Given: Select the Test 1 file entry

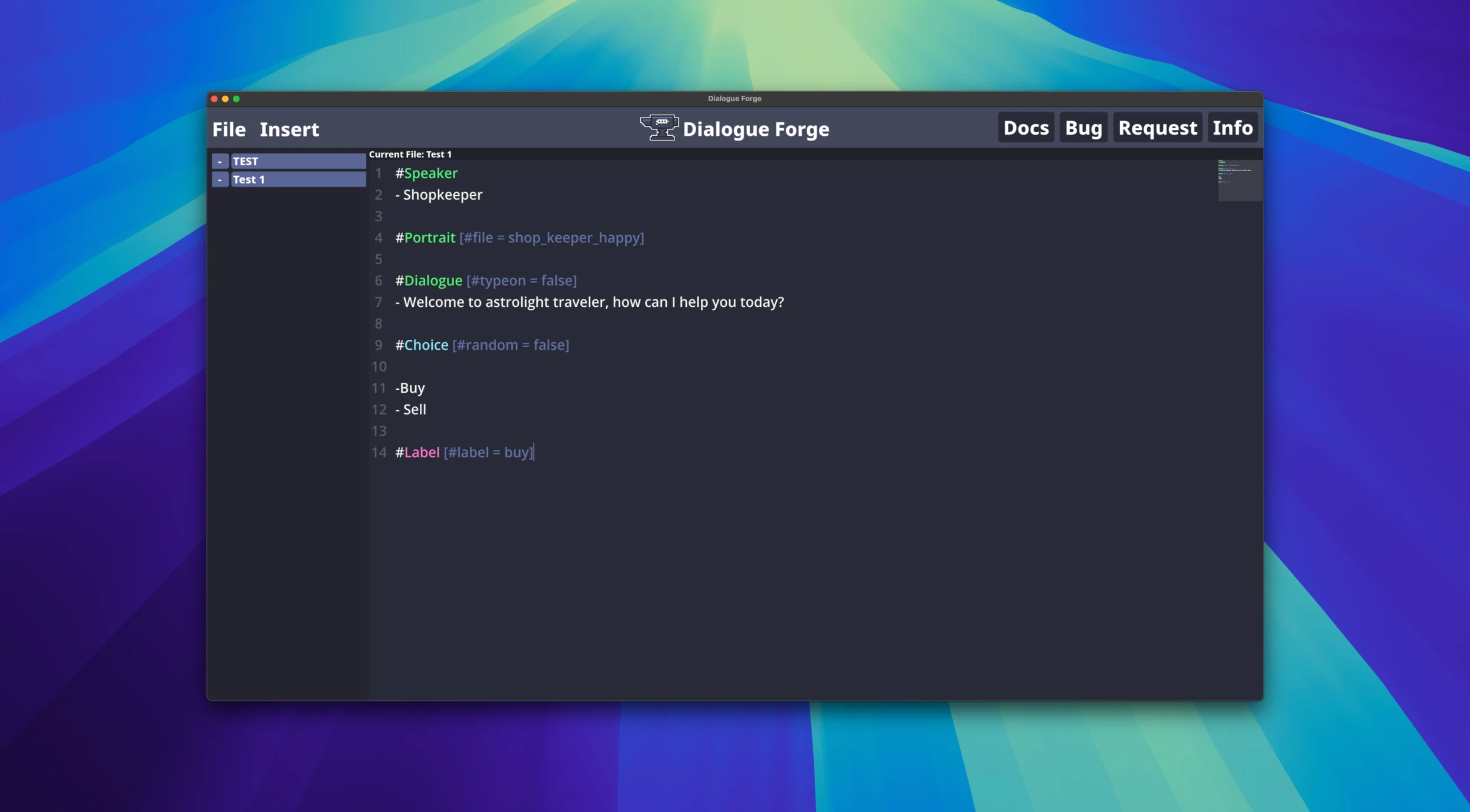Looking at the screenshot, I should (x=298, y=179).
